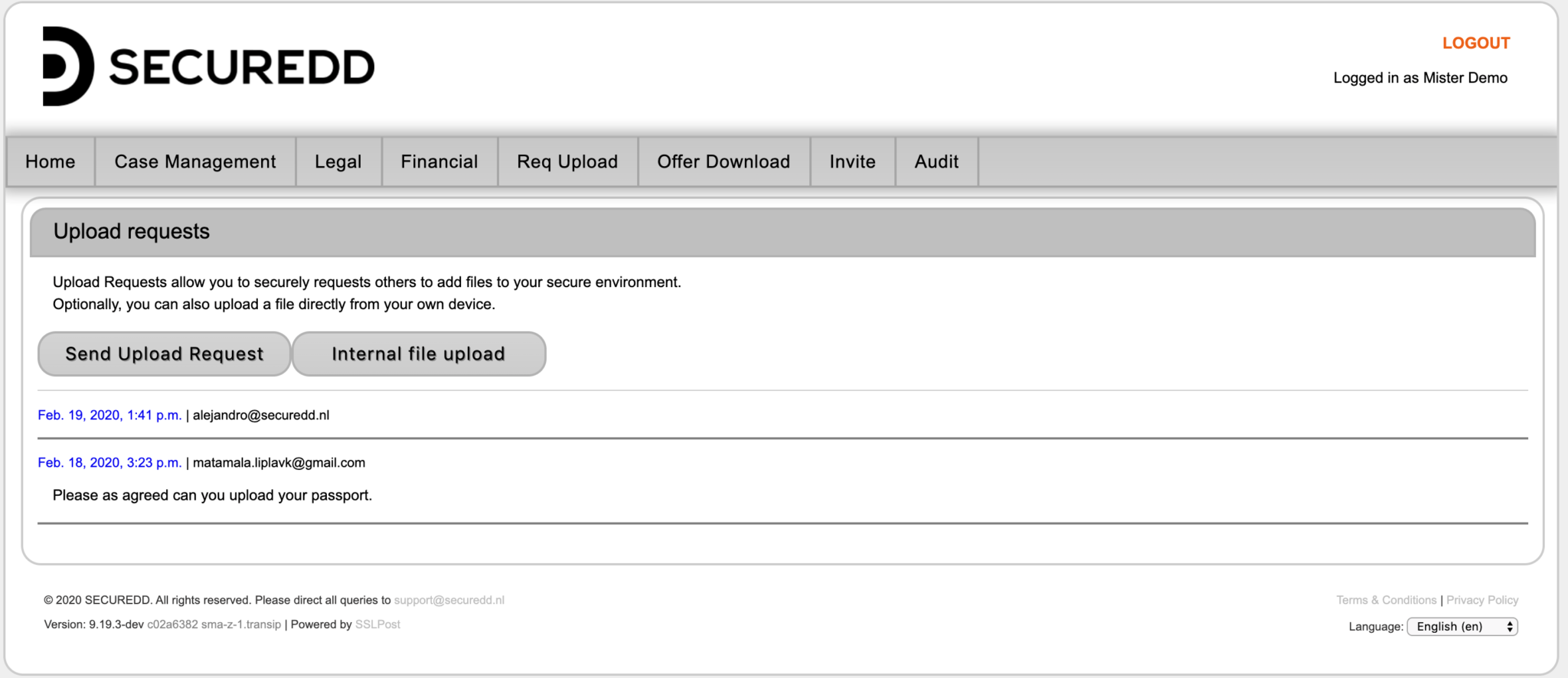The height and width of the screenshot is (678, 1568).
Task: Open the Privacy Policy link
Action: pyautogui.click(x=1482, y=601)
